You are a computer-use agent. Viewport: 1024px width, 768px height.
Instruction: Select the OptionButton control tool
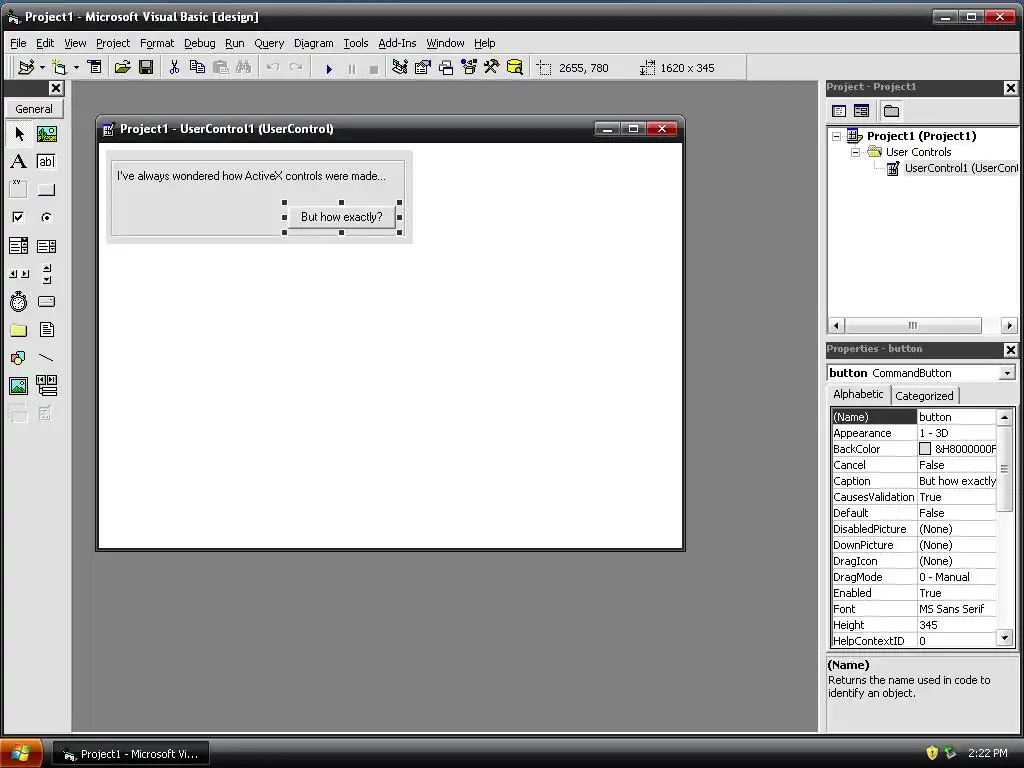click(x=46, y=217)
